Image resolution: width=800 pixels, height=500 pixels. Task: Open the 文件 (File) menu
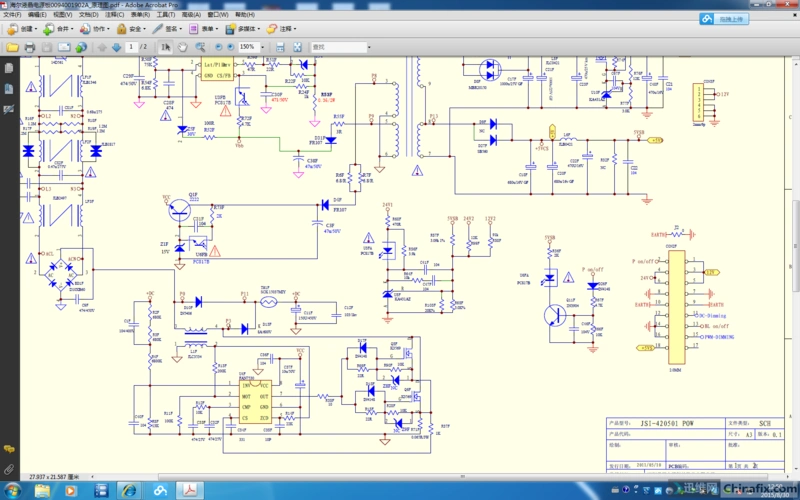click(11, 16)
